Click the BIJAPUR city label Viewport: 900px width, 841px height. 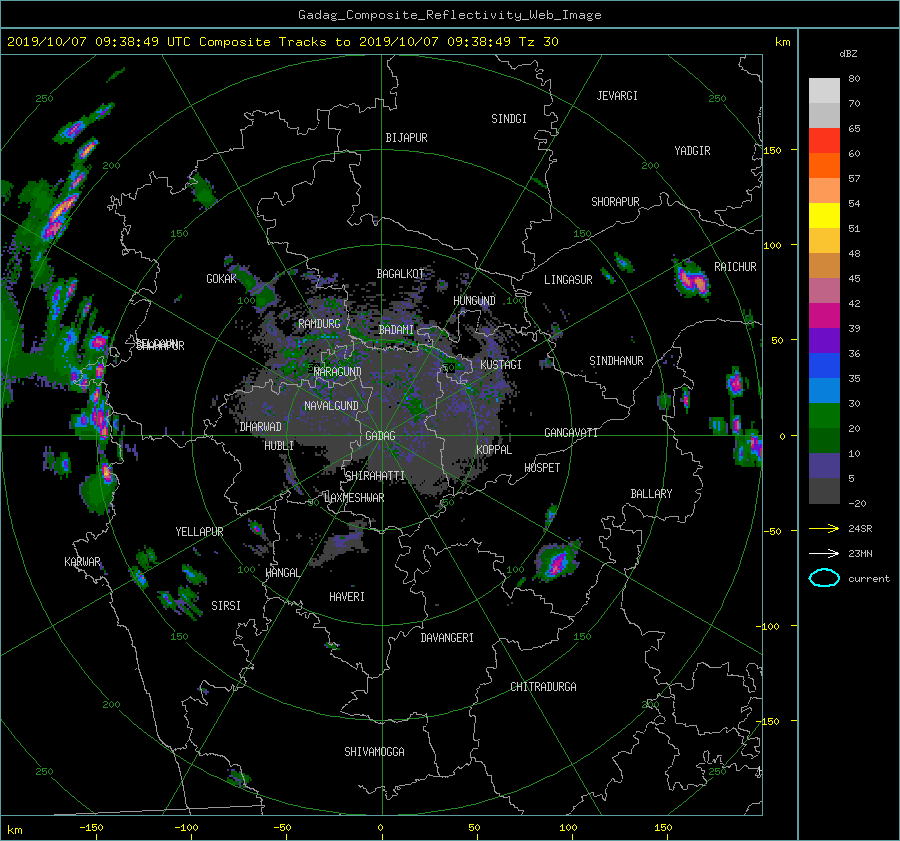406,138
